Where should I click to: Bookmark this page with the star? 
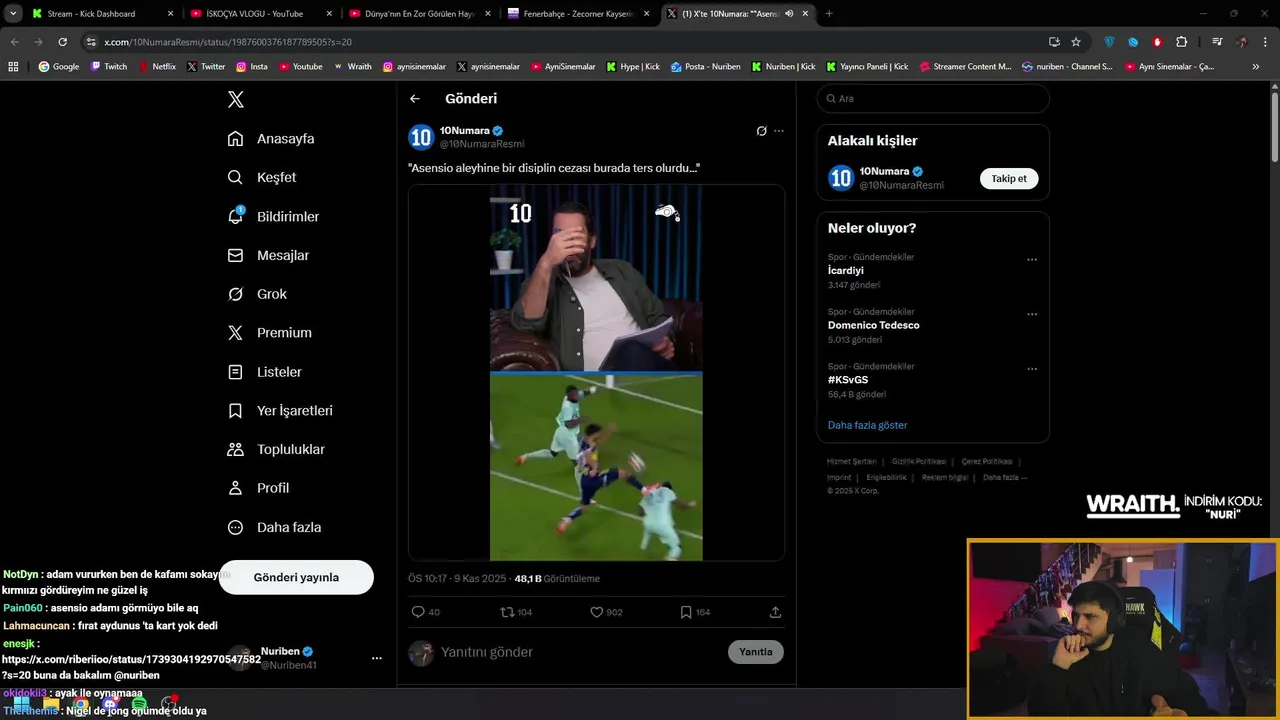tap(1076, 42)
